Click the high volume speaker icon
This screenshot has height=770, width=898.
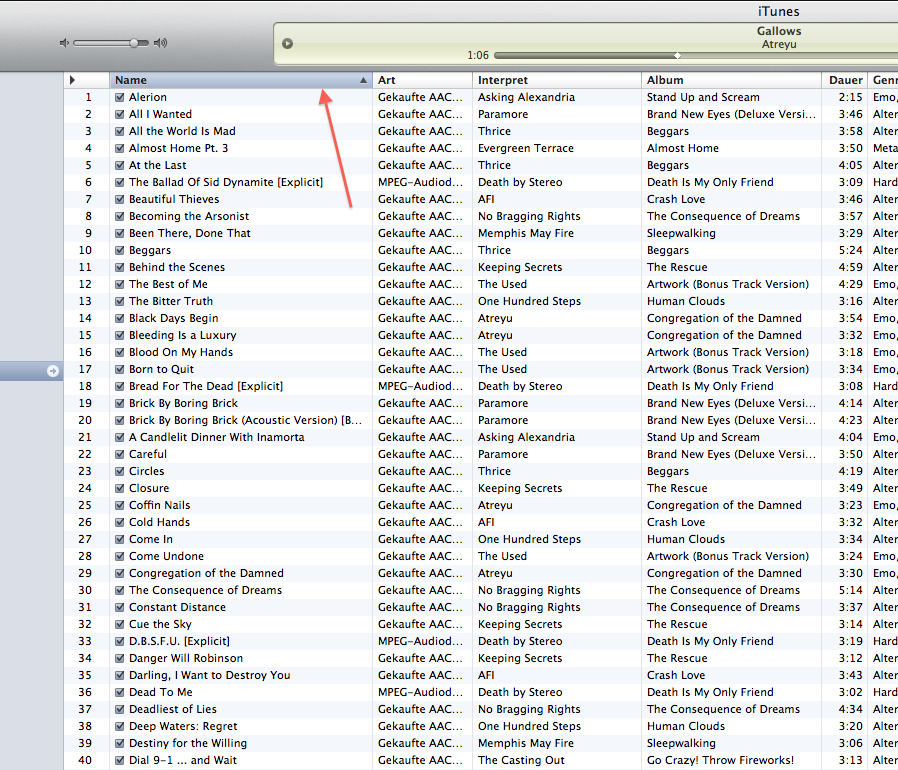[160, 43]
